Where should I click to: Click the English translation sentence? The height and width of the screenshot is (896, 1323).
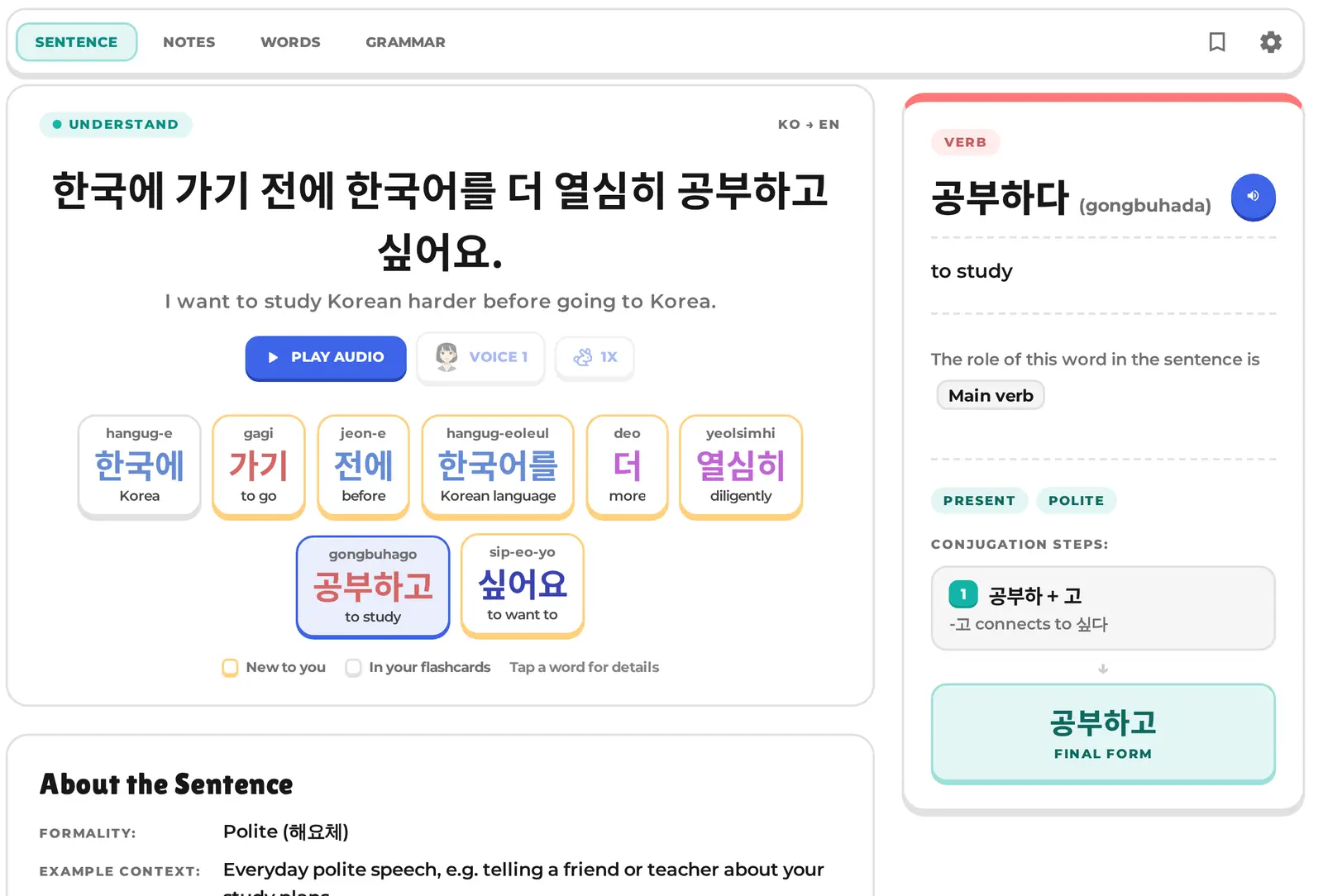click(x=441, y=301)
